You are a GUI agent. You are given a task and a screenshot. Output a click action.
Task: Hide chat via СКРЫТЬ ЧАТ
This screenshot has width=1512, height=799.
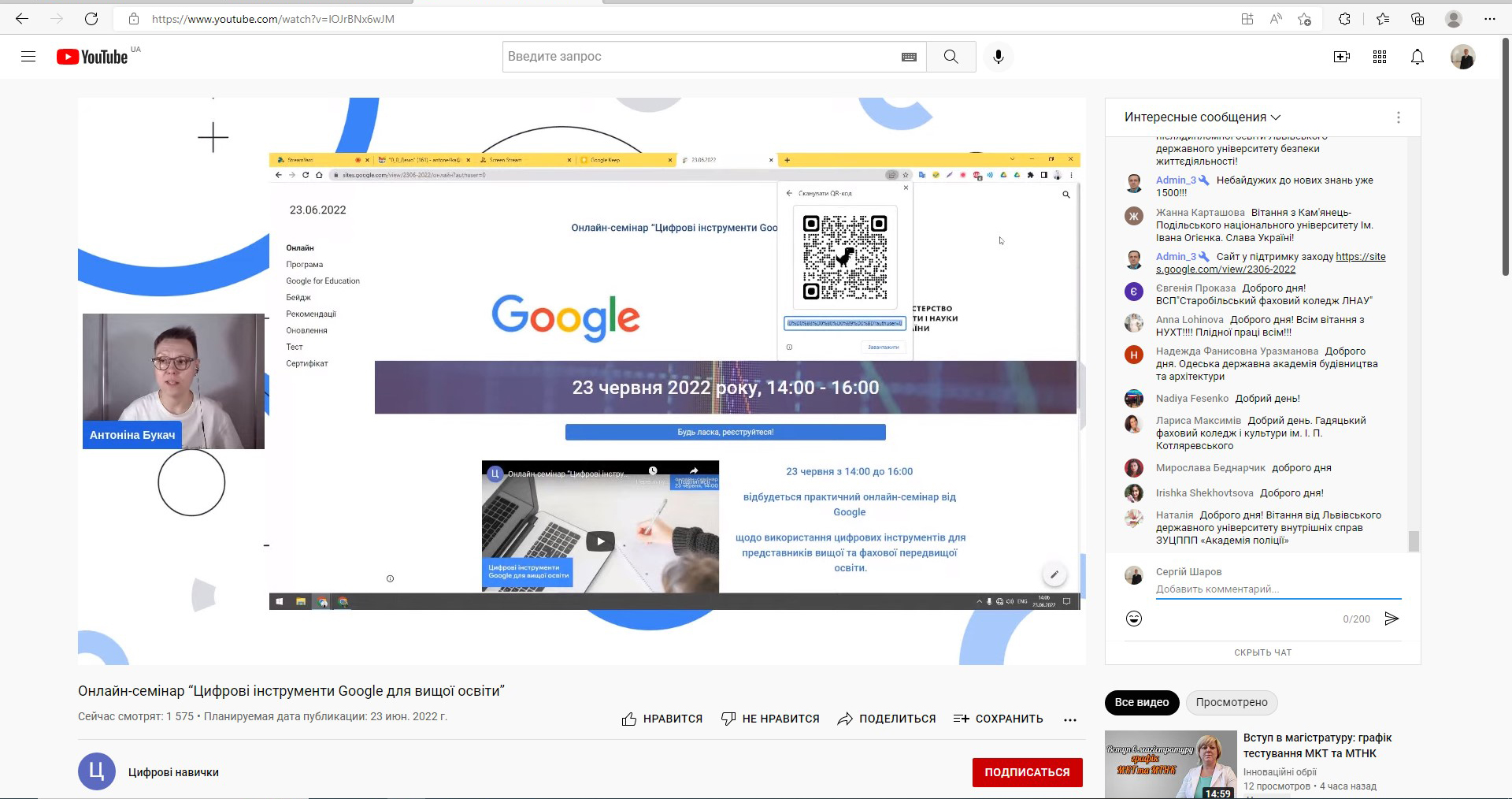[1263, 652]
